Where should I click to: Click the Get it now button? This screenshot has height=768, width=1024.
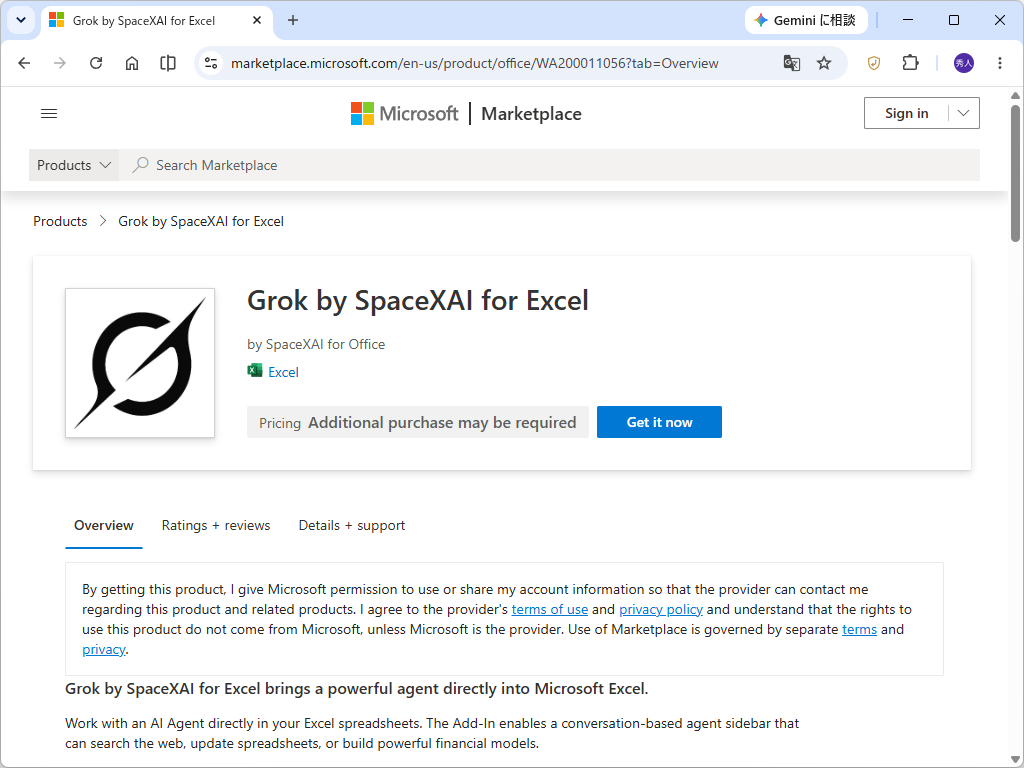click(660, 422)
